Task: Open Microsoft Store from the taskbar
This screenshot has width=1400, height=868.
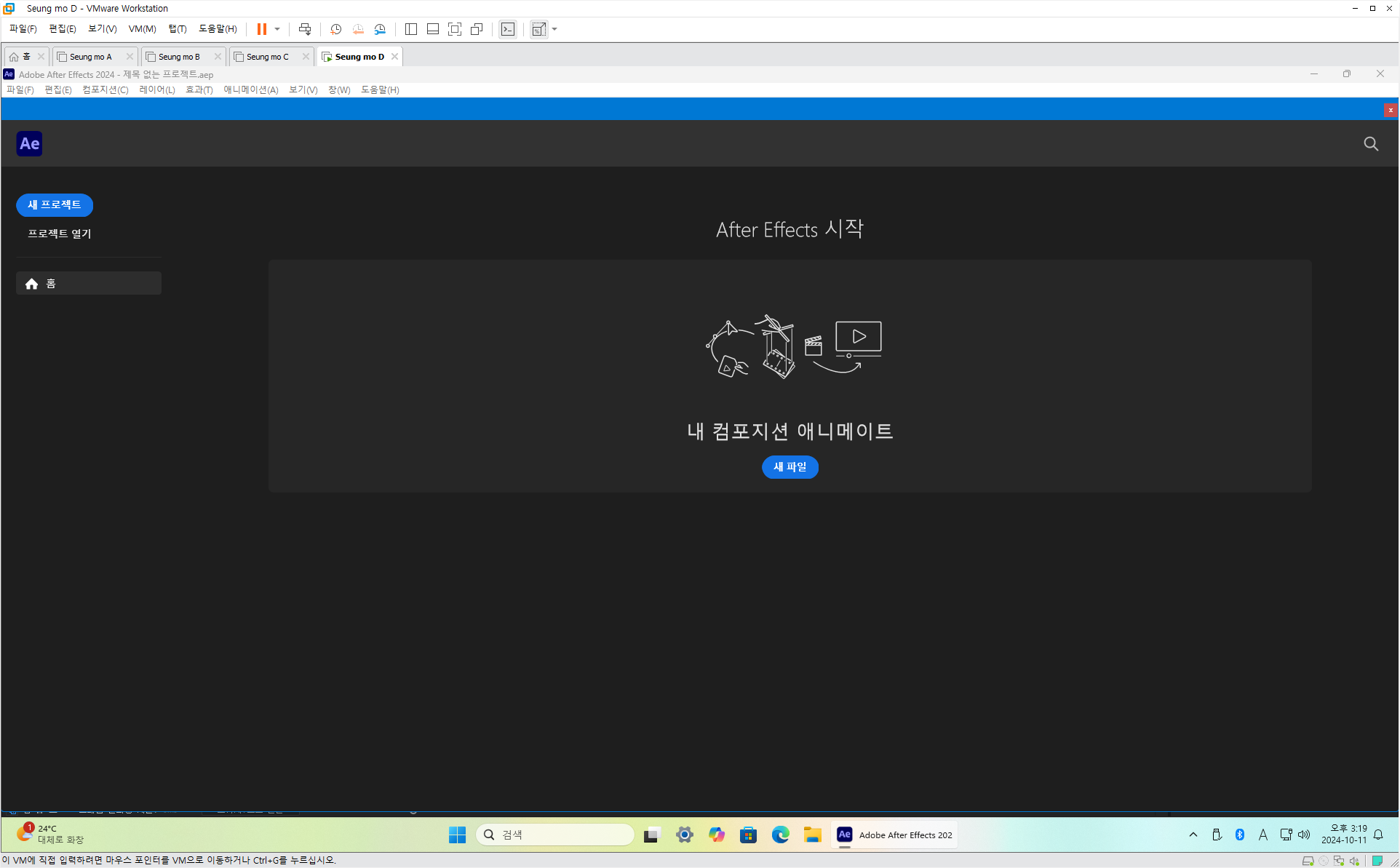Action: click(748, 835)
